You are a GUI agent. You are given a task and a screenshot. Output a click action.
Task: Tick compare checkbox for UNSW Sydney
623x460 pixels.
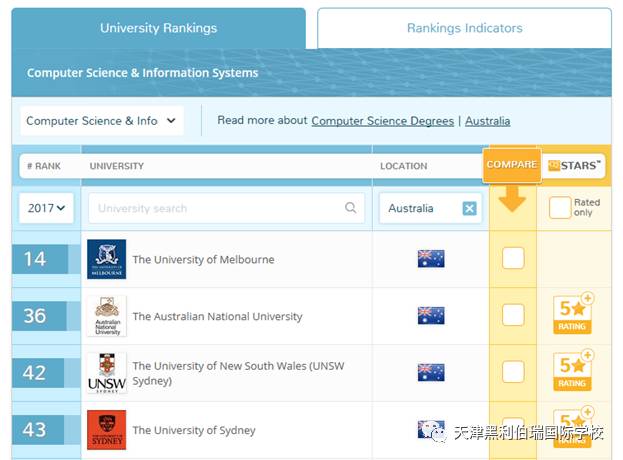tap(513, 372)
